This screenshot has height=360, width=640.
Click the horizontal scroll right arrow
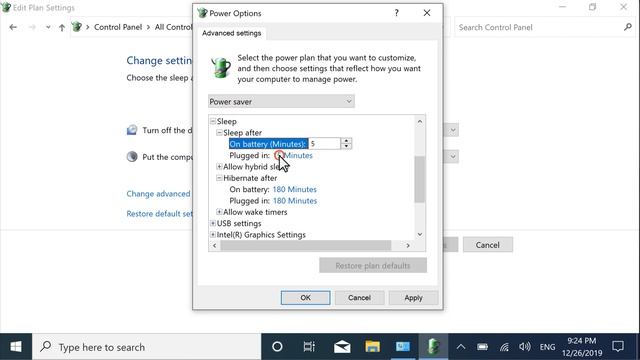(408, 245)
